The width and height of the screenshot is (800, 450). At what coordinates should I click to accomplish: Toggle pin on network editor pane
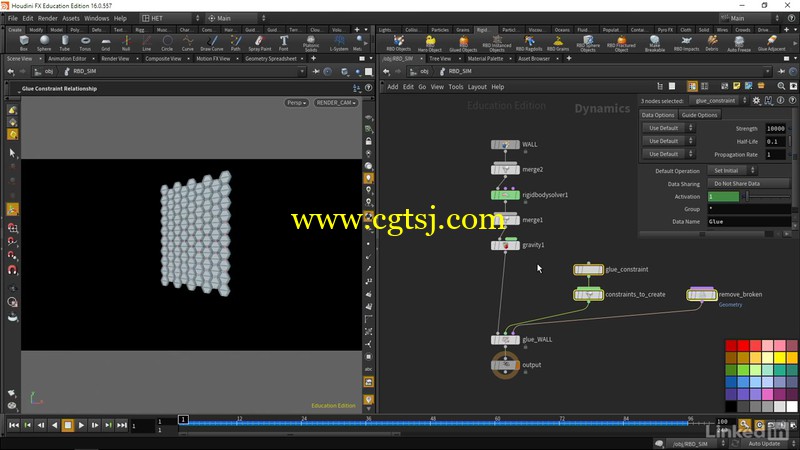coord(782,71)
